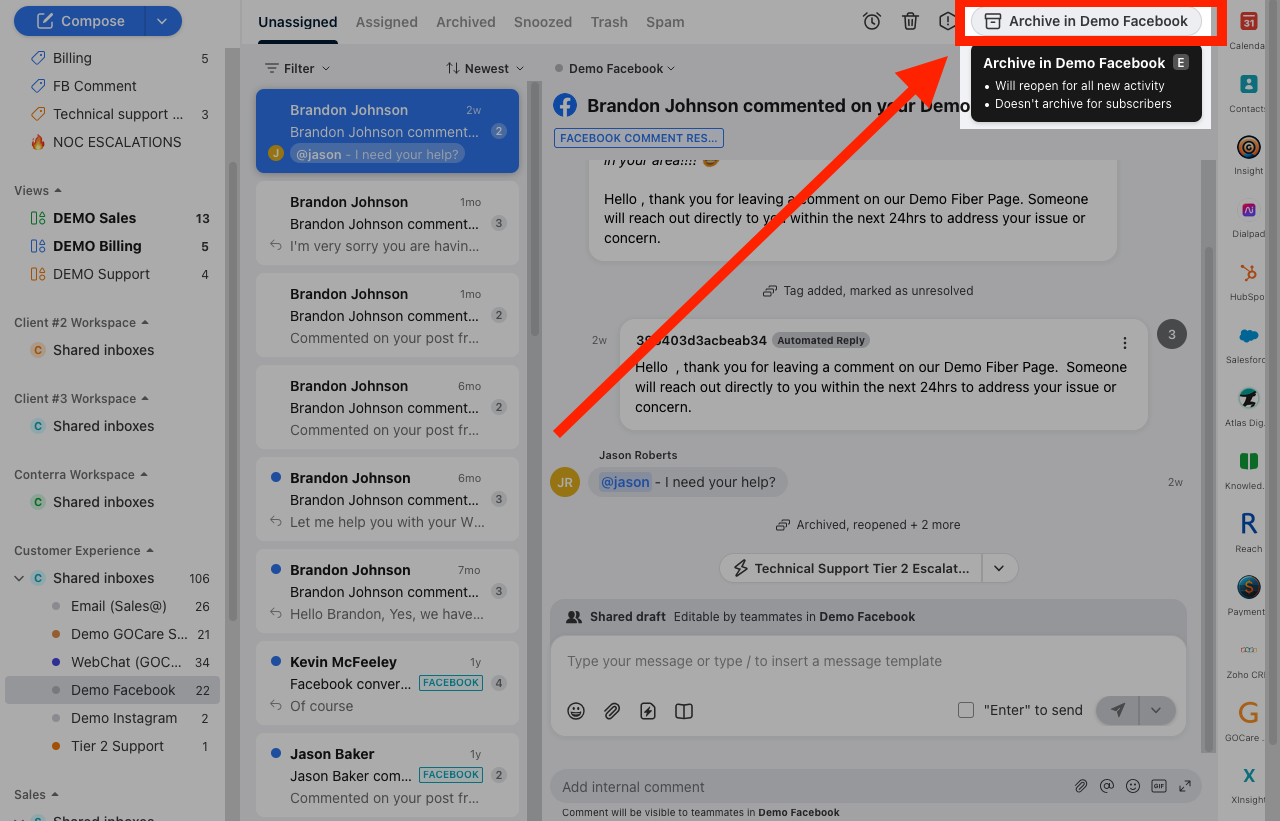Viewport: 1280px width, 821px height.
Task: Open Newest sort dropdown
Action: click(x=485, y=68)
